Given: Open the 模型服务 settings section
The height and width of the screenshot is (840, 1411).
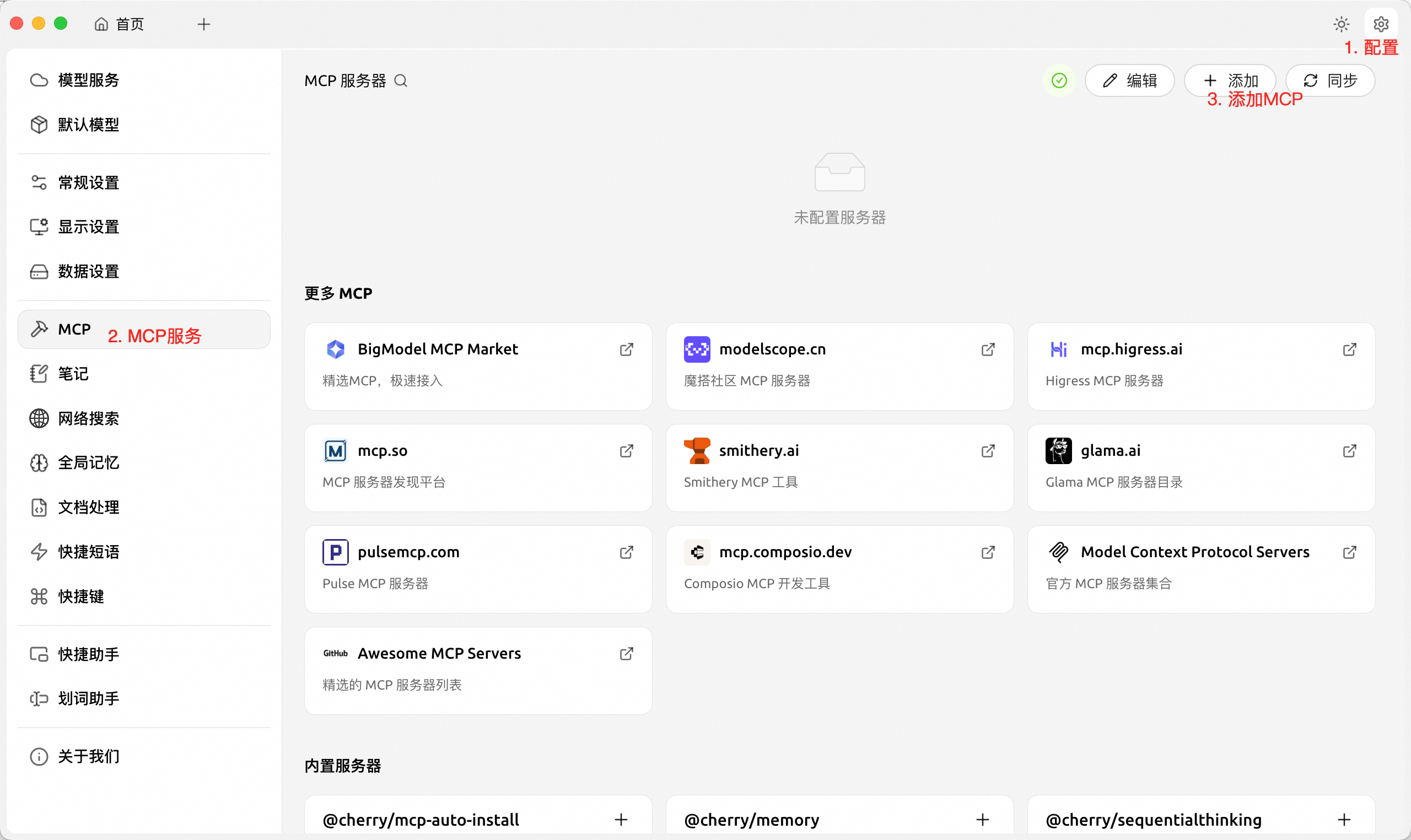Looking at the screenshot, I should [88, 80].
